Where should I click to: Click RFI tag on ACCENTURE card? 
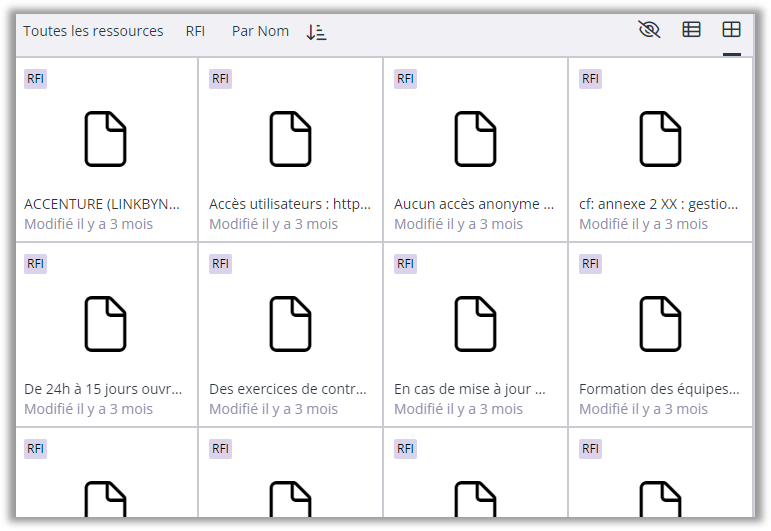click(x=35, y=79)
